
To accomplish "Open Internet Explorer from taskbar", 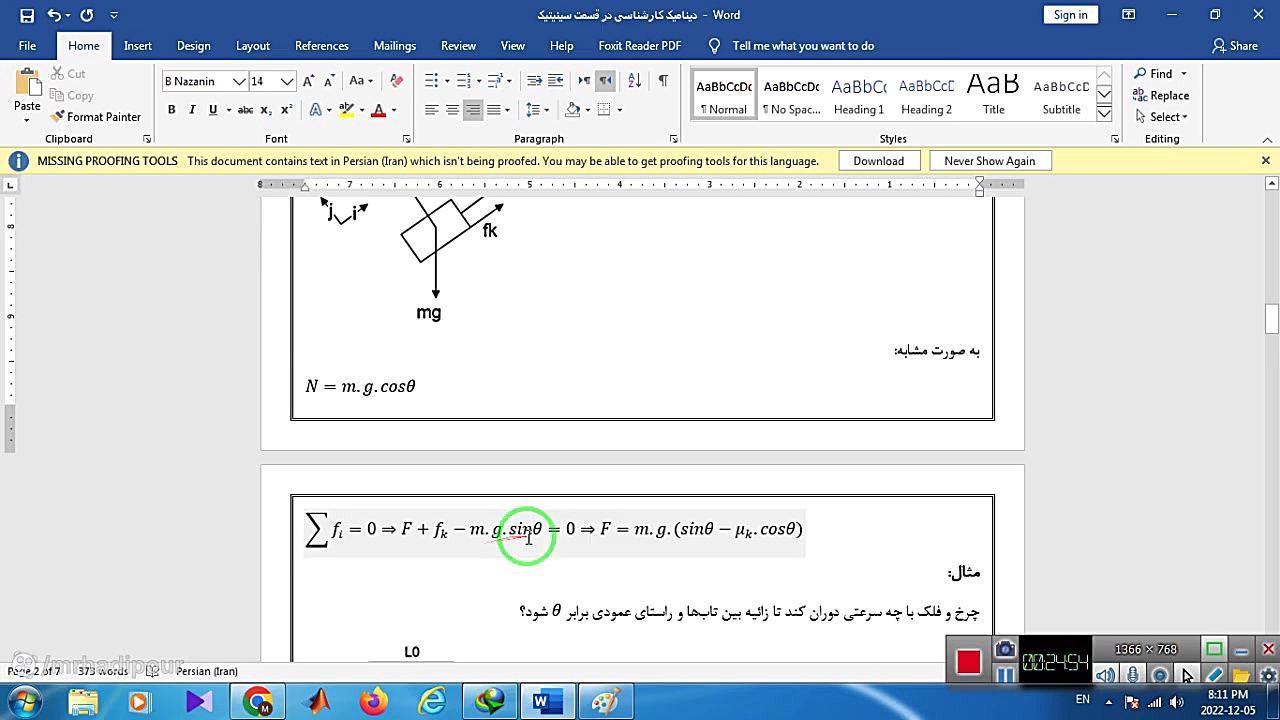I will pyautogui.click(x=432, y=702).
